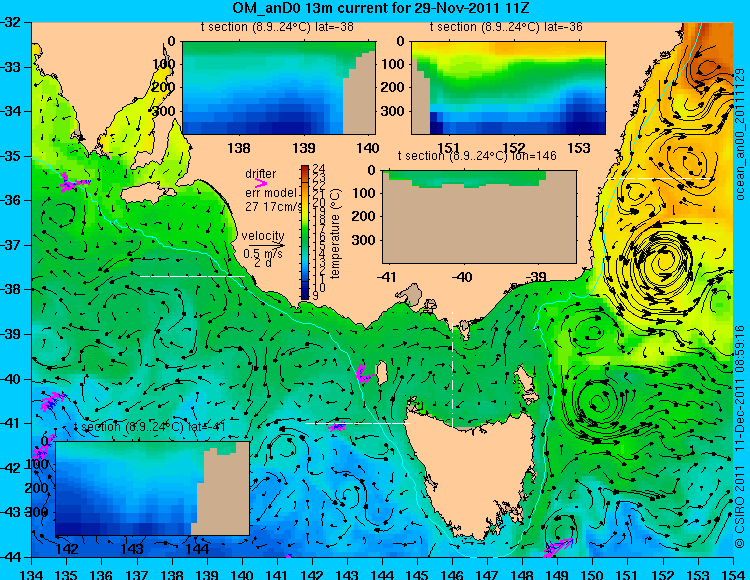The image size is (750, 580).
Task: Open the lat=-36 temperature section inset plot
Action: tap(508, 88)
